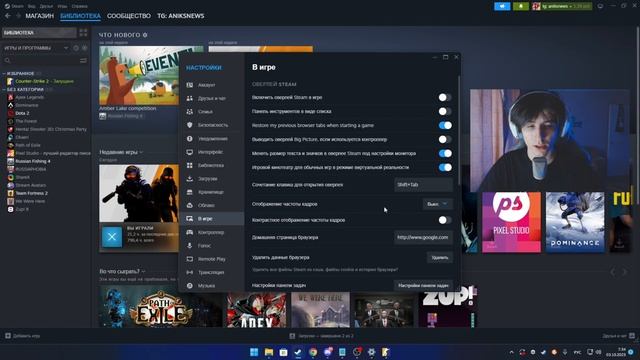This screenshot has width=640, height=360.
Task: Select the В игре settings section
Action: point(211,219)
